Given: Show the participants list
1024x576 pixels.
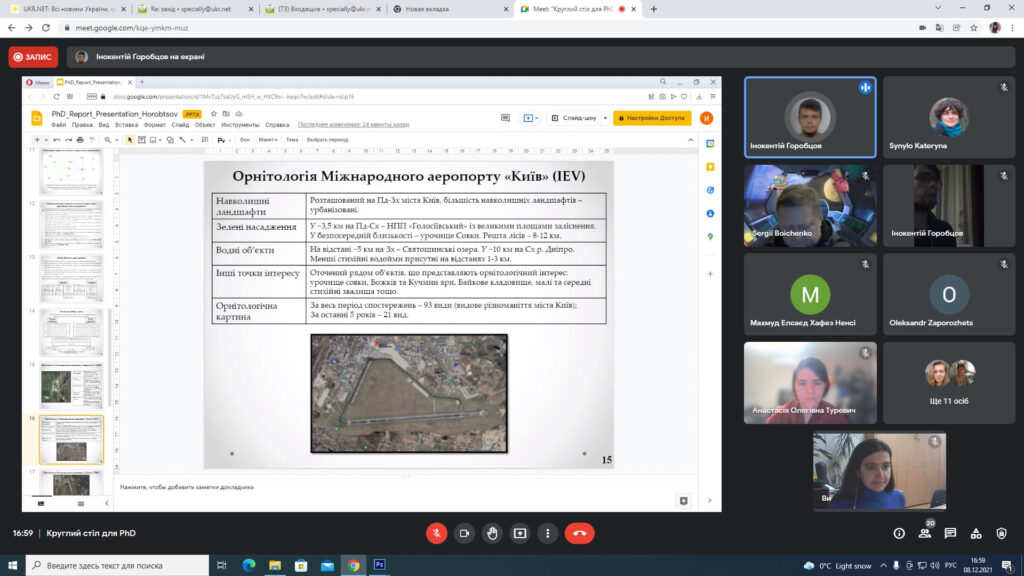Looking at the screenshot, I should click(x=925, y=534).
